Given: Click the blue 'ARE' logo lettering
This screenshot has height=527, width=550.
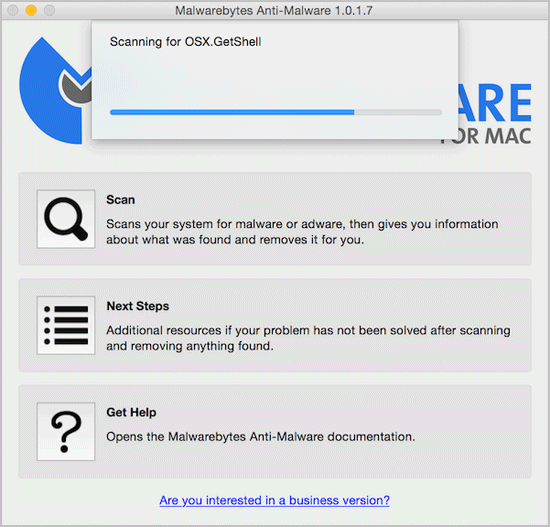Looking at the screenshot, I should (x=495, y=103).
